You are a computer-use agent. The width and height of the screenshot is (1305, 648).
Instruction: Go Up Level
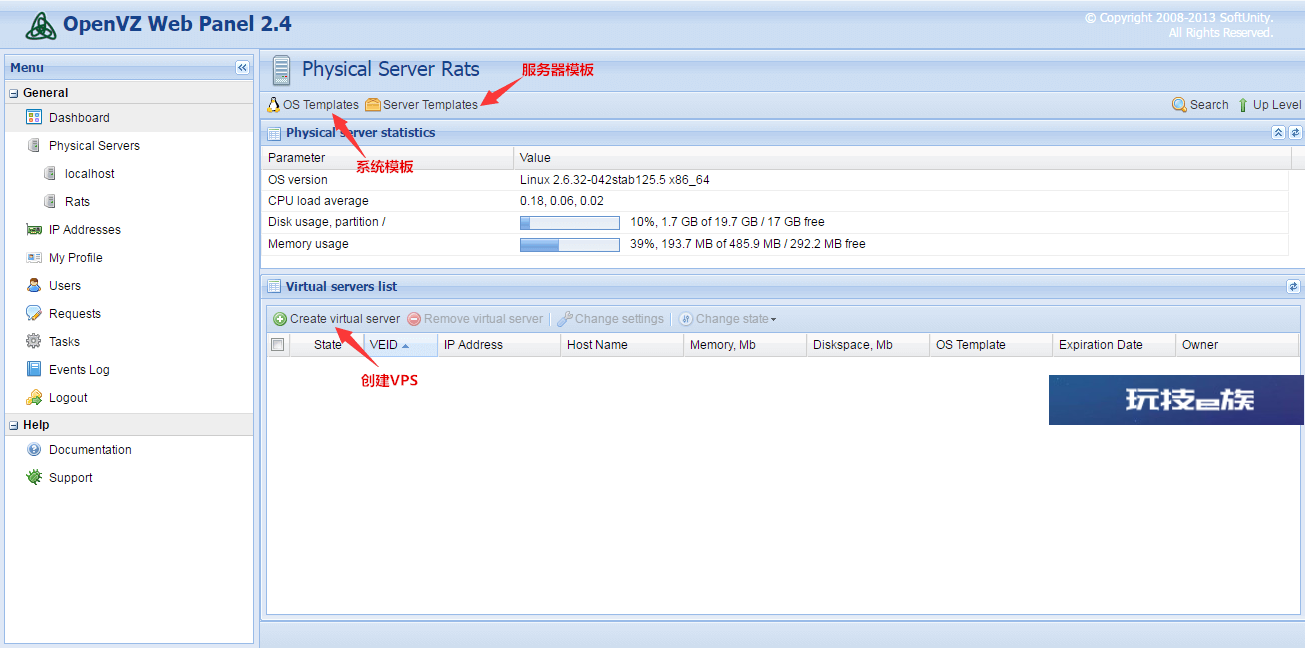coord(1277,104)
